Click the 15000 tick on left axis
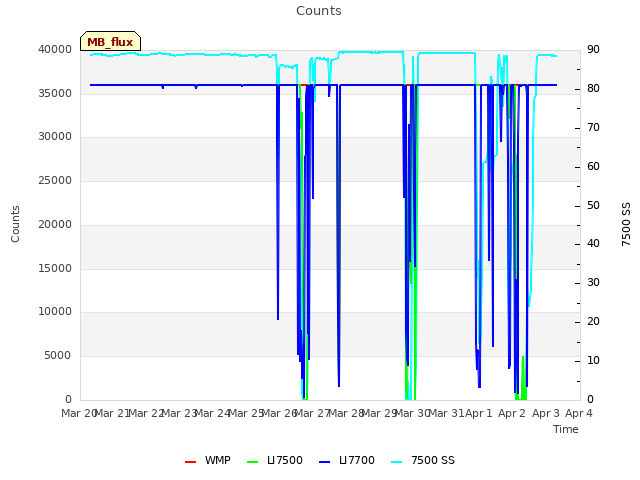This screenshot has width=640, height=480. pos(55,268)
